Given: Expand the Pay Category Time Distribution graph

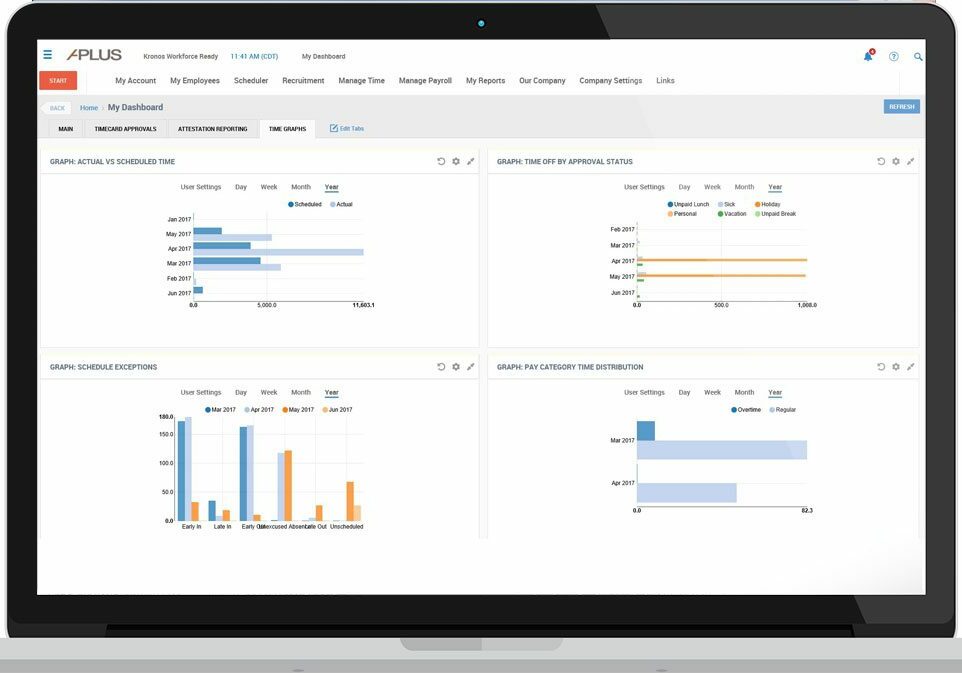Looking at the screenshot, I should [x=910, y=367].
